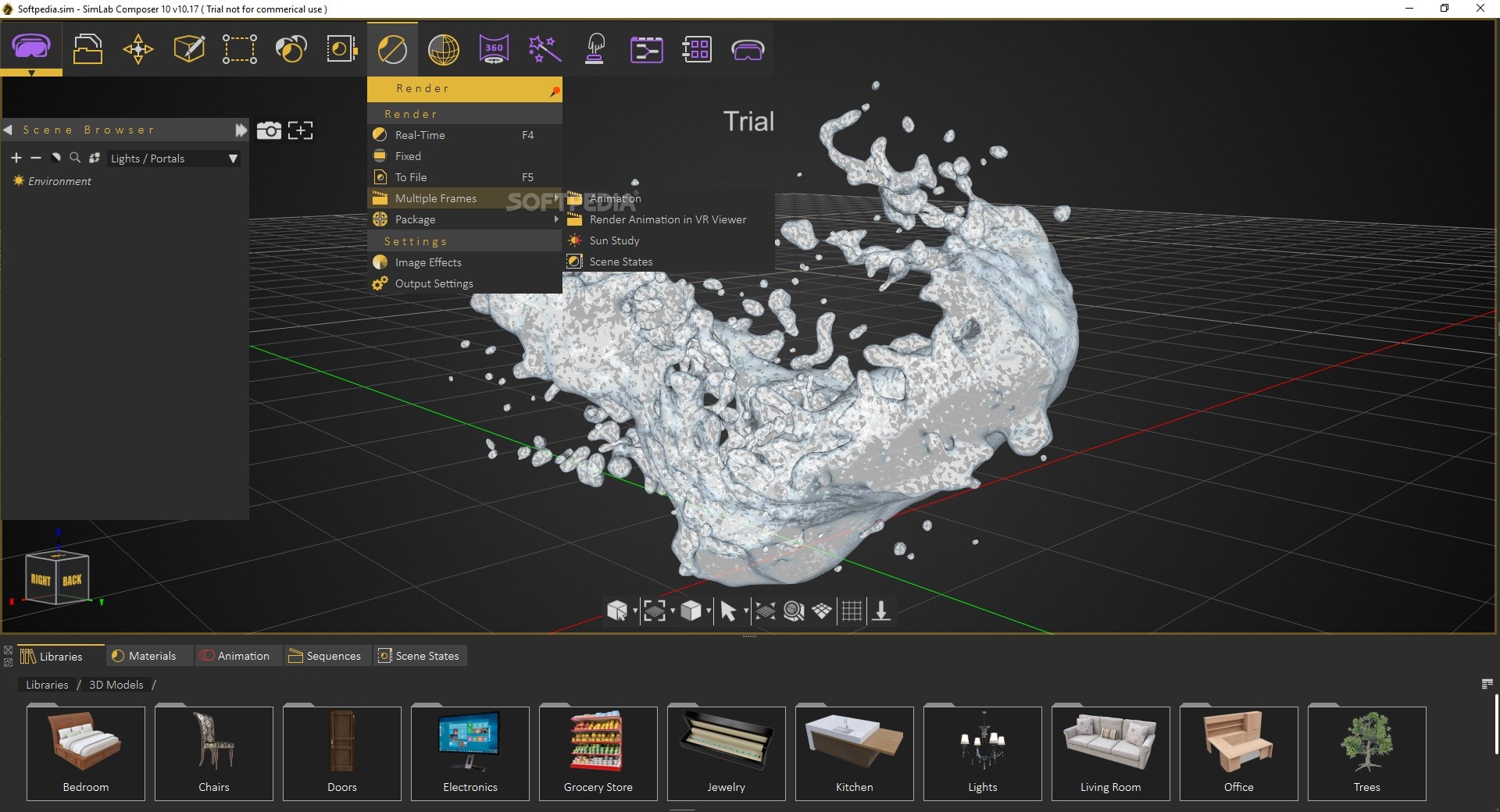1500x812 pixels.
Task: Open the cube-with-pencil geometry editing tool
Action: 189,48
